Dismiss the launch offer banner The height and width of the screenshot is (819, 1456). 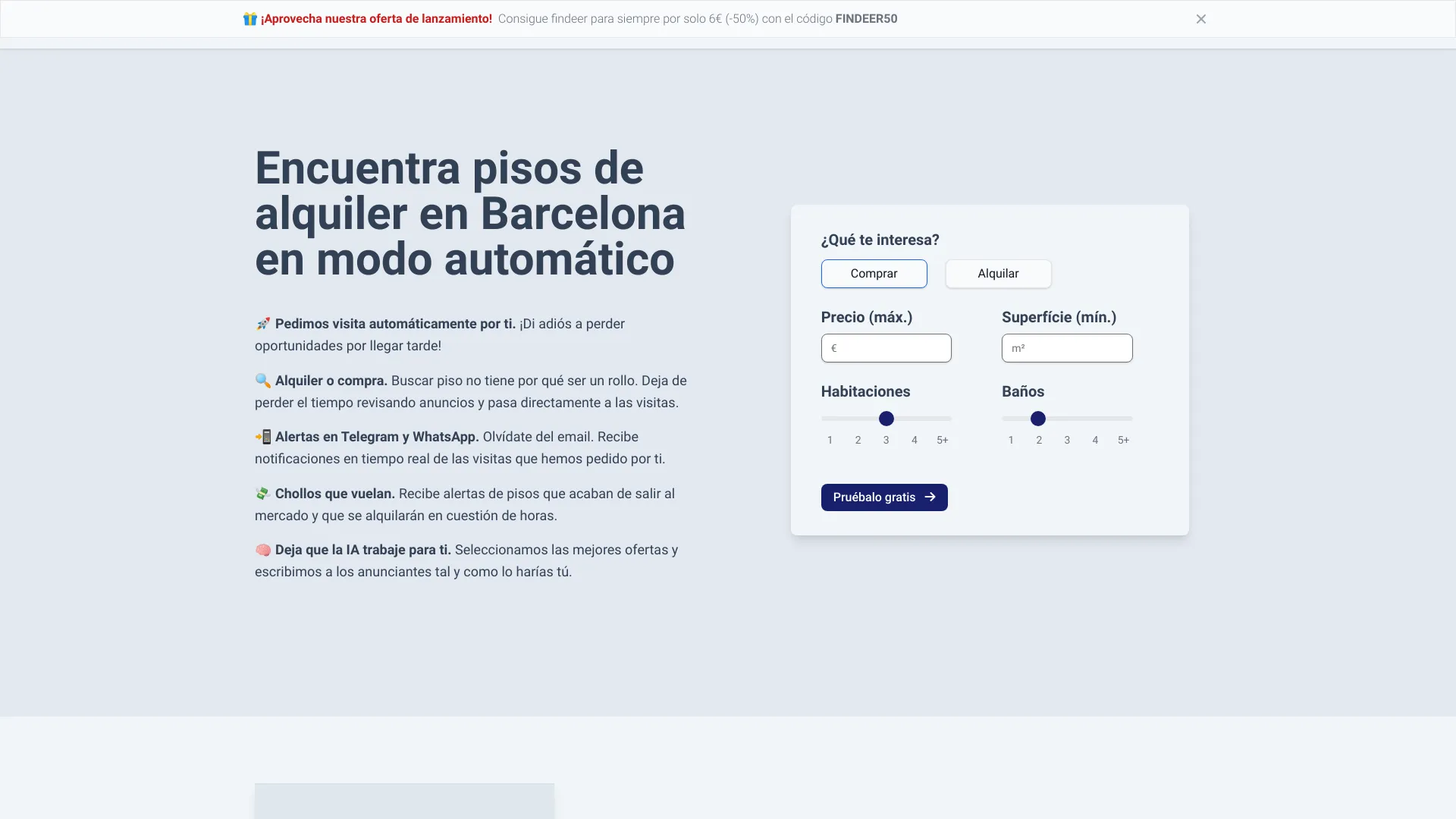1201,19
